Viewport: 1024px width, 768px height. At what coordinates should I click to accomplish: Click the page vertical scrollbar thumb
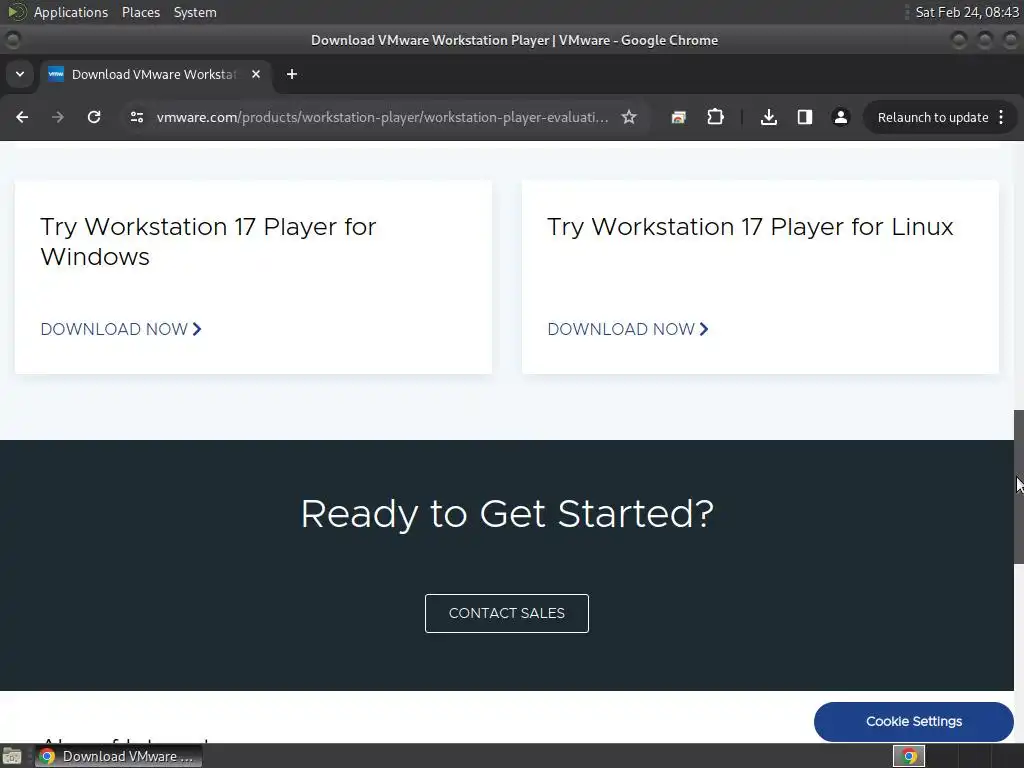[1018, 487]
